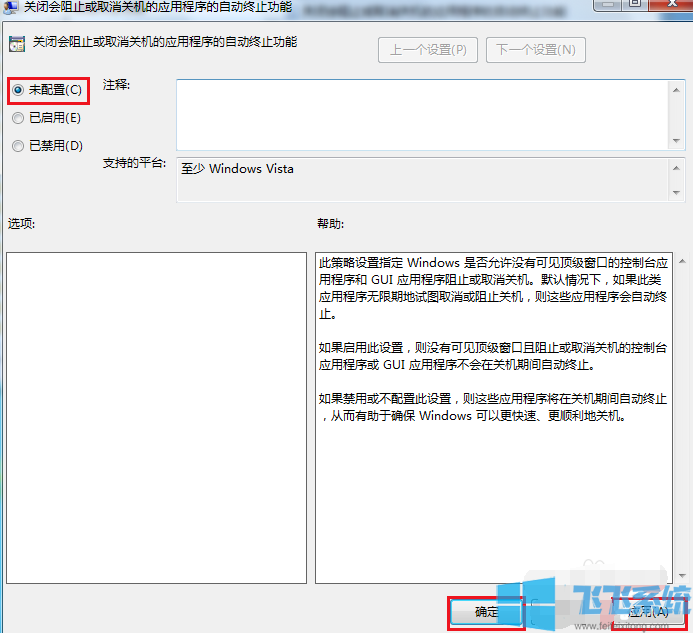Image resolution: width=693 pixels, height=633 pixels.
Task: Maximize the policy dialog window
Action: pos(635,4)
